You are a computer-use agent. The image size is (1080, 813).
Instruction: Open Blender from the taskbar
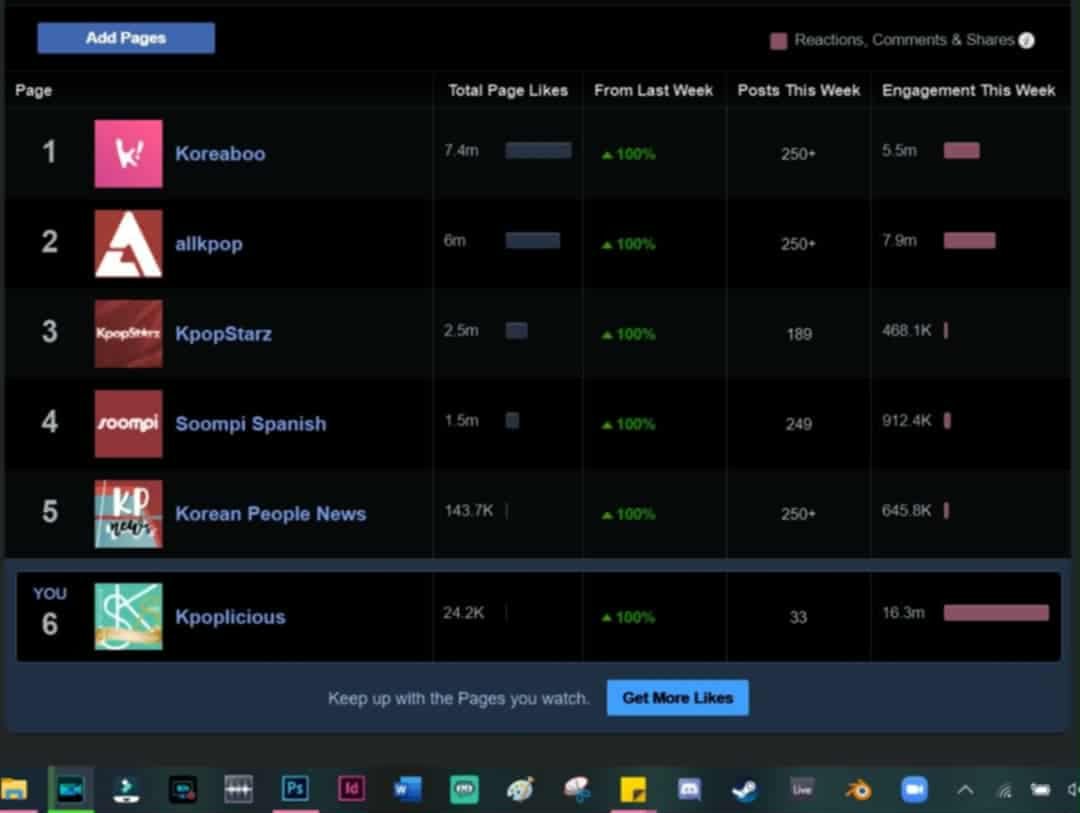[x=858, y=790]
